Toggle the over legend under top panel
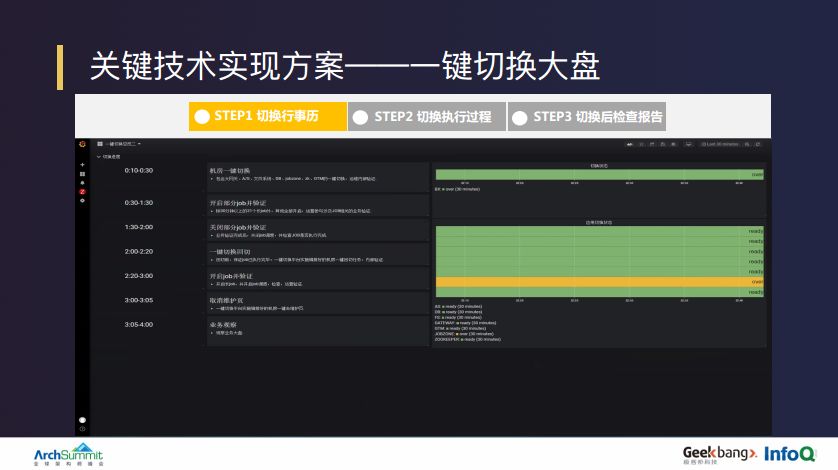Viewport: 838px width, 470px height. point(457,189)
